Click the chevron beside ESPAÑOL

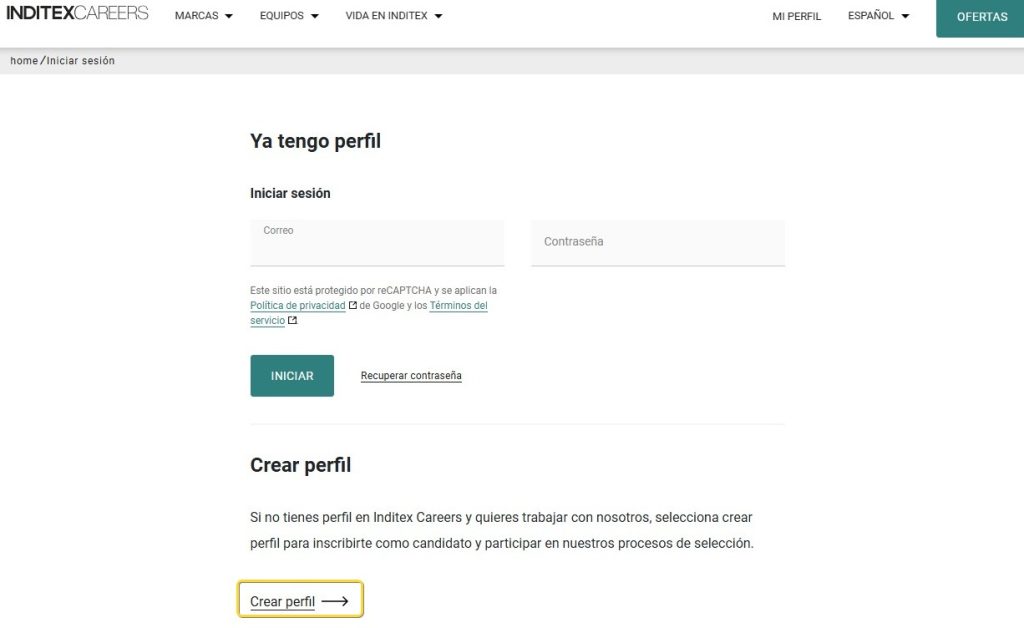905,16
